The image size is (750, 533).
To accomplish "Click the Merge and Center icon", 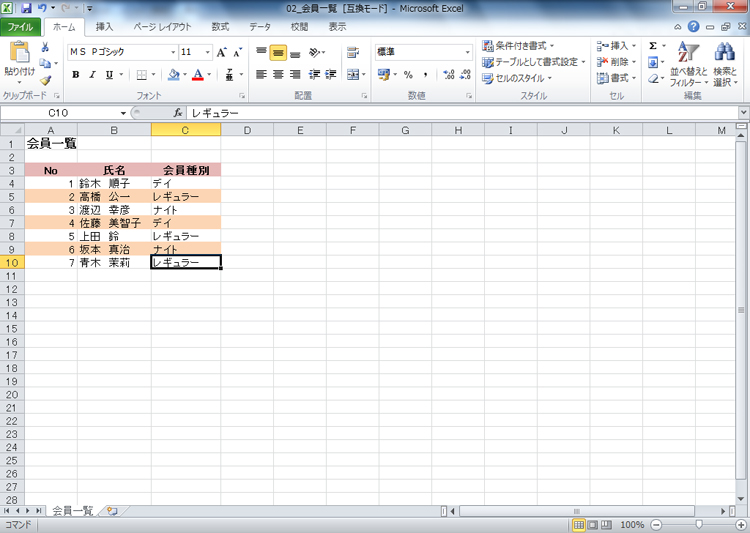I will 353,75.
